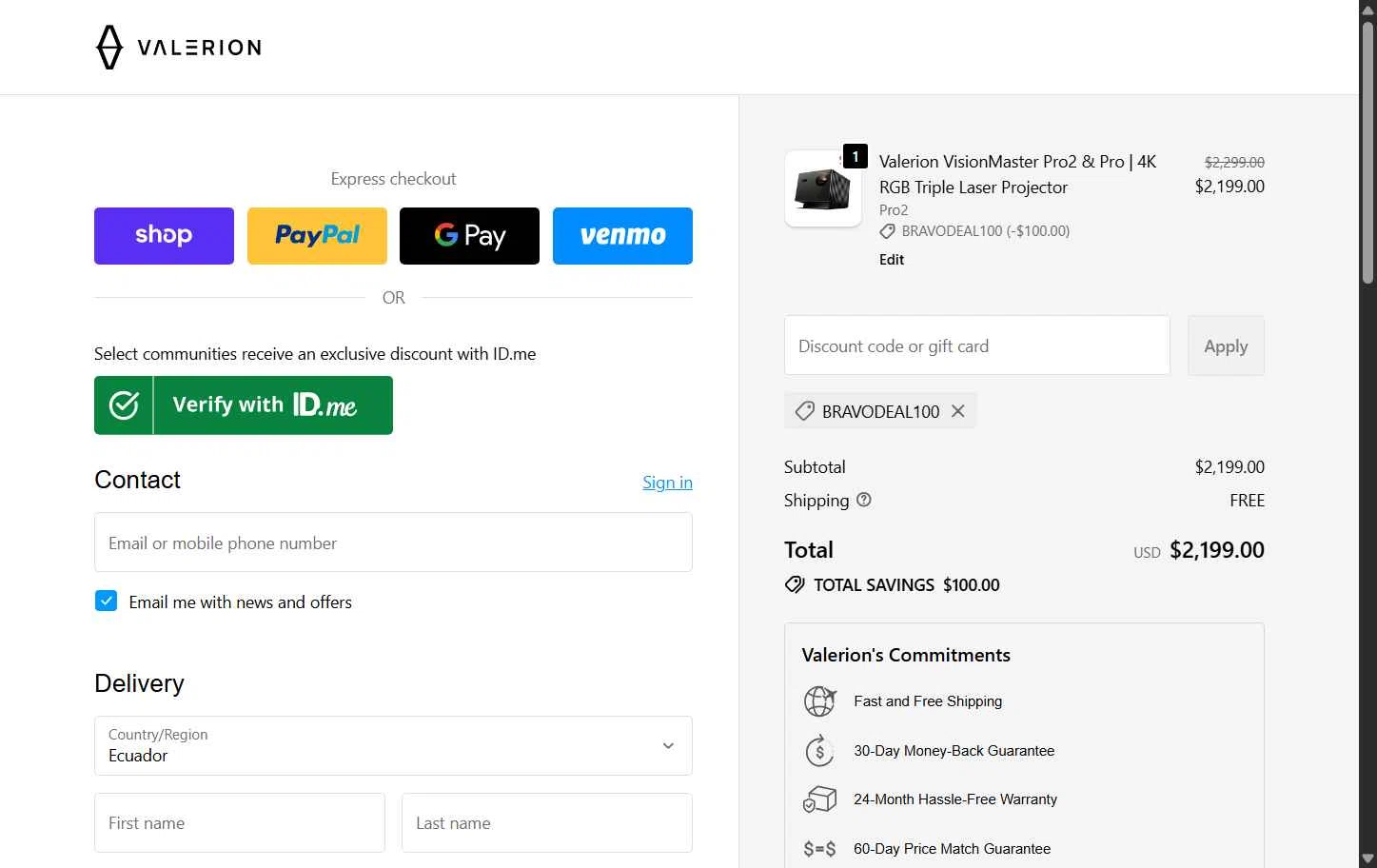Screen dimensions: 1377x868
Task: Choose PayPal express checkout
Action: 317,236
